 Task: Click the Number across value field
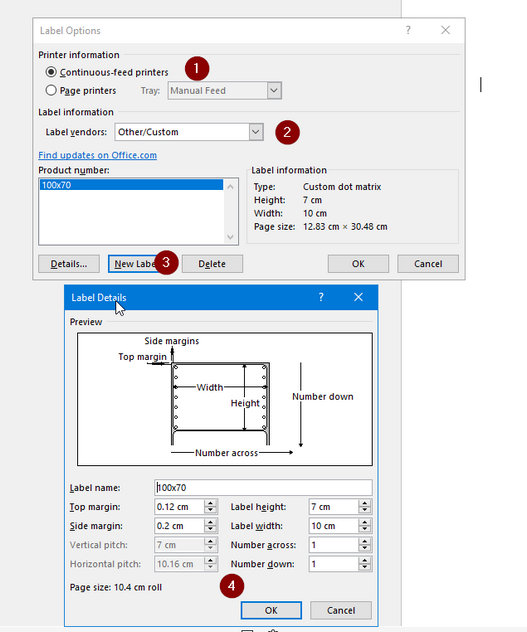coord(334,545)
